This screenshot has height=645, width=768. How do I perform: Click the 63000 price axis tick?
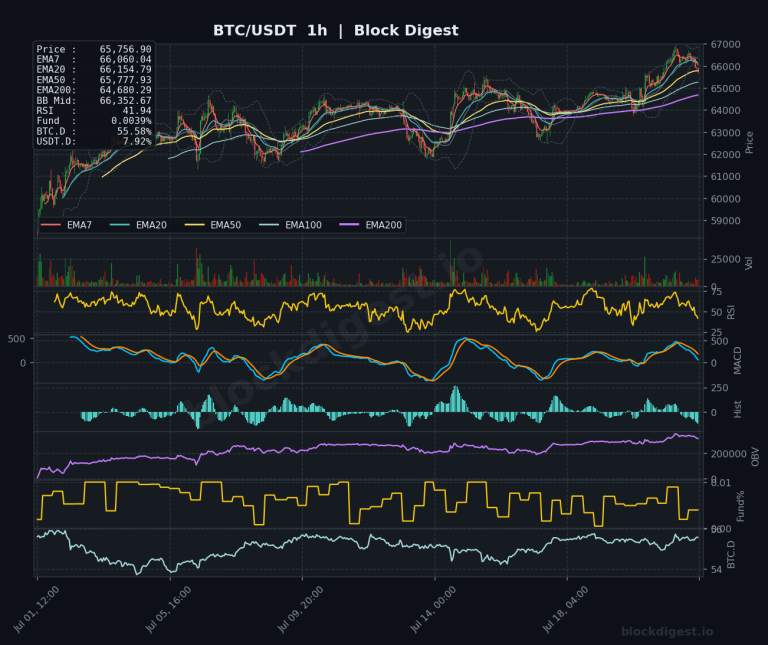point(725,132)
